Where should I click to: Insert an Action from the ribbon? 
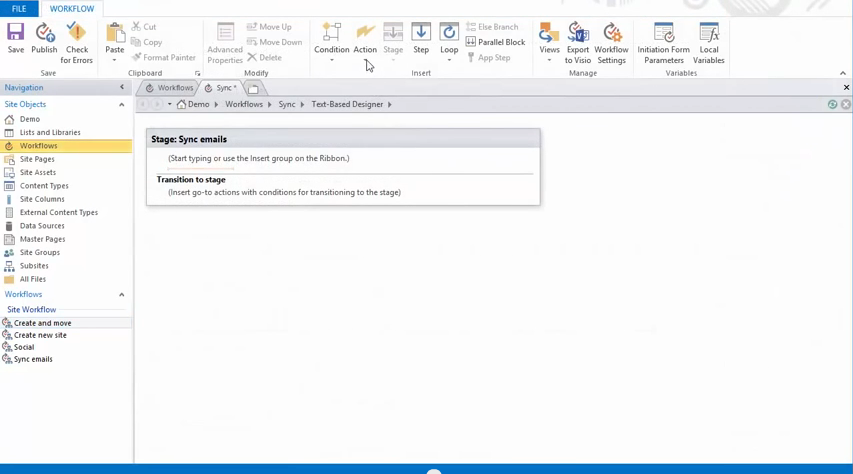[365, 38]
